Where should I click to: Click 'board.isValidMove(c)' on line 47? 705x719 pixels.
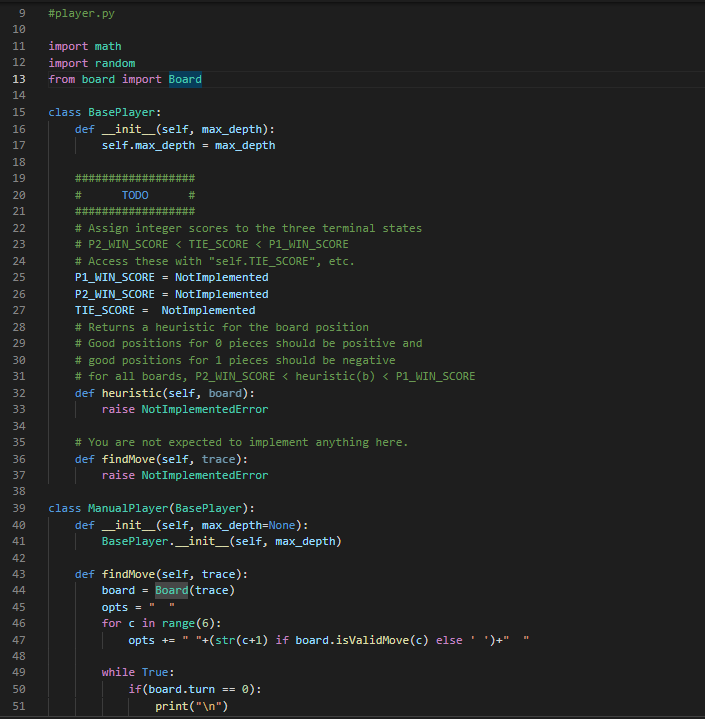click(x=362, y=640)
